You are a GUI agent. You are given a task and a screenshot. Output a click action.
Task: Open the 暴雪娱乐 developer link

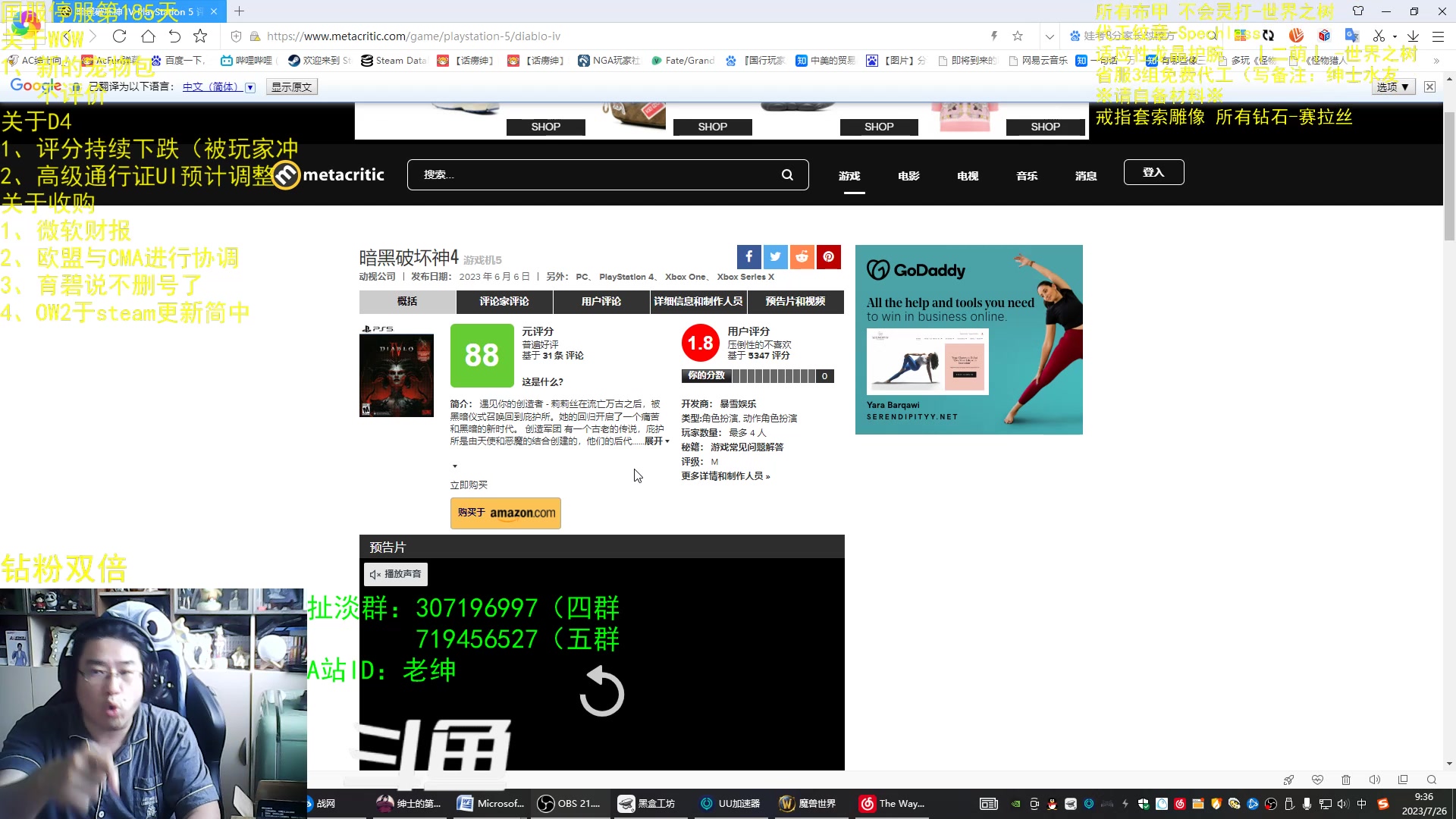pos(738,404)
